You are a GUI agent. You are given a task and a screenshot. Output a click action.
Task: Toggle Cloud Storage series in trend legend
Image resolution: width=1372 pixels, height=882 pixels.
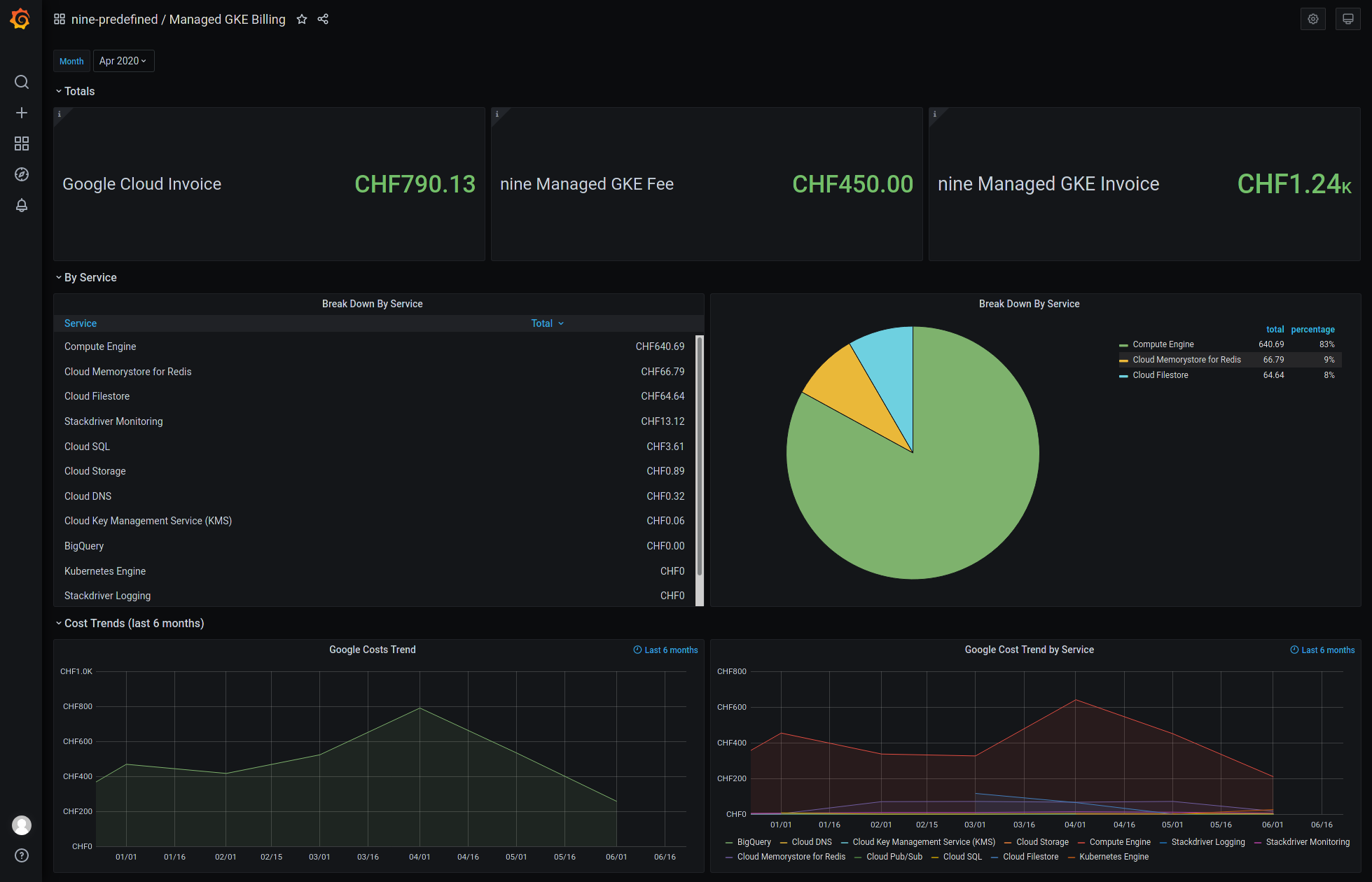(x=1042, y=842)
